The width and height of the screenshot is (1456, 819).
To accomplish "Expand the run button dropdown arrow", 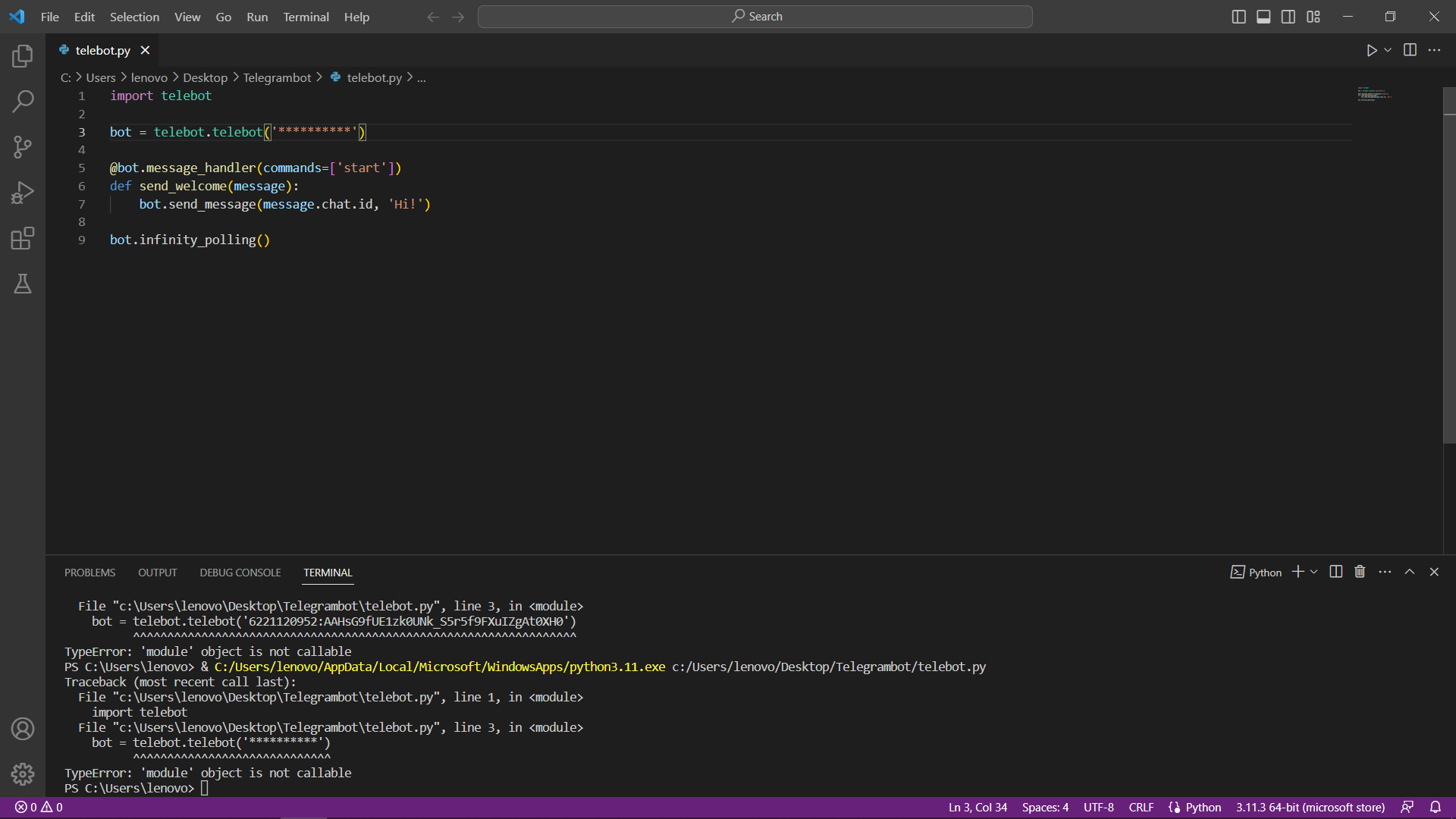I will 1388,50.
